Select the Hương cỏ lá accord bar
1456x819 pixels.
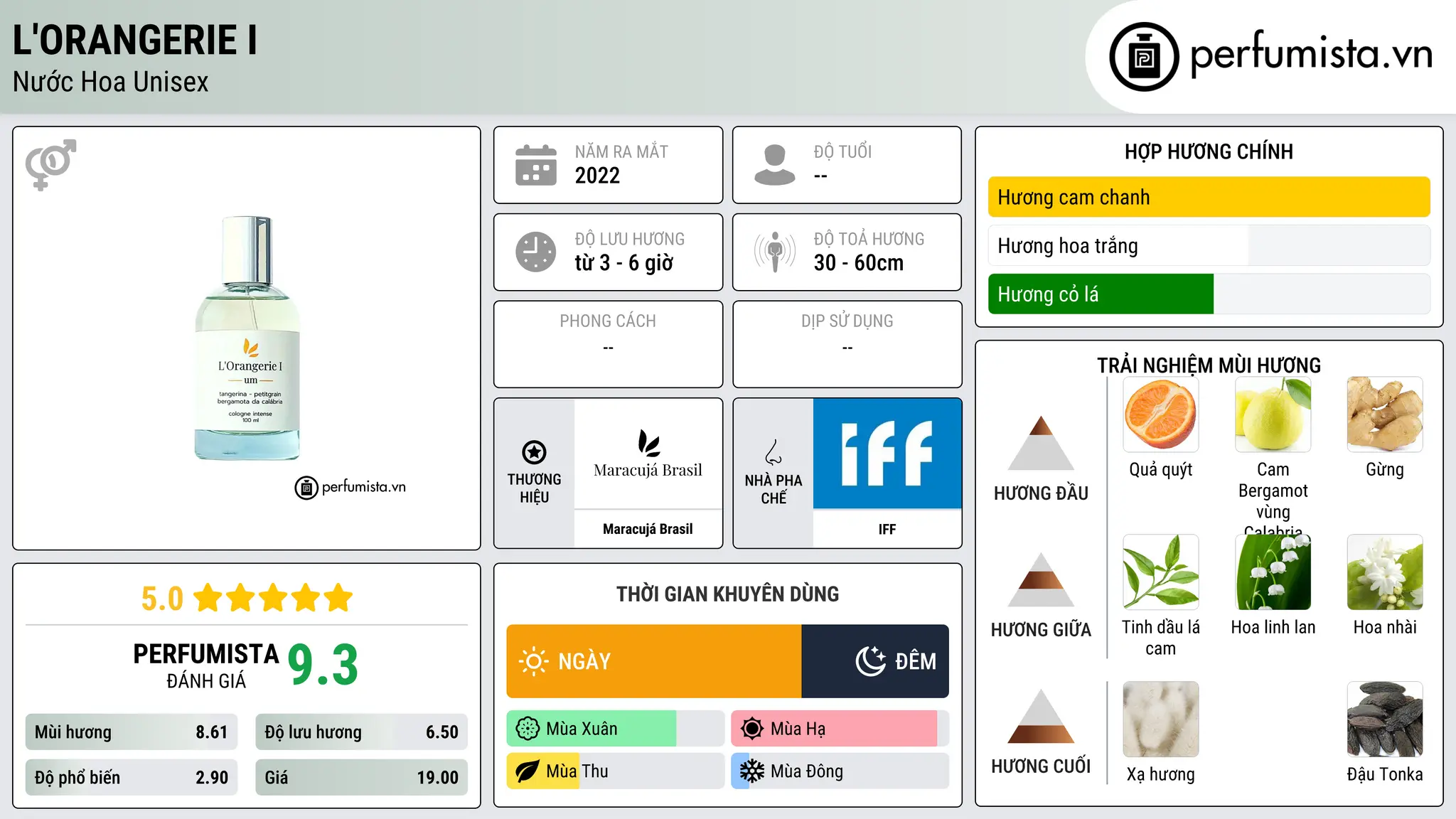click(1209, 294)
